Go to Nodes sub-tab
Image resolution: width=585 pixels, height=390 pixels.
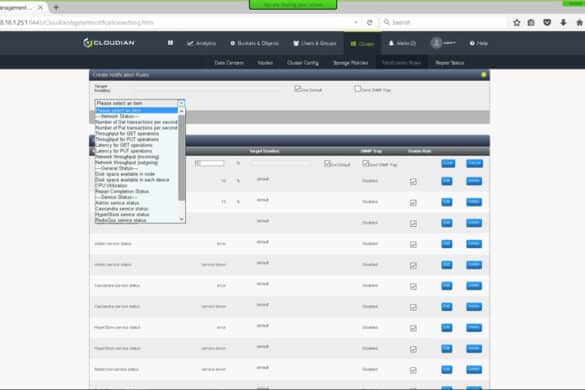(265, 63)
